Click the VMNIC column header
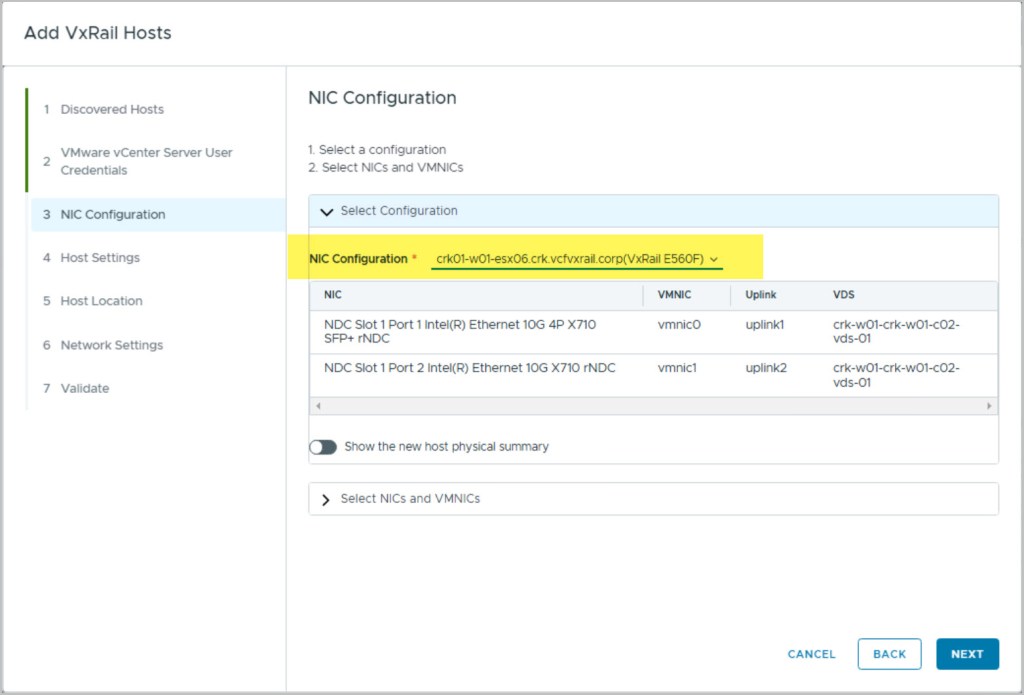 [675, 295]
